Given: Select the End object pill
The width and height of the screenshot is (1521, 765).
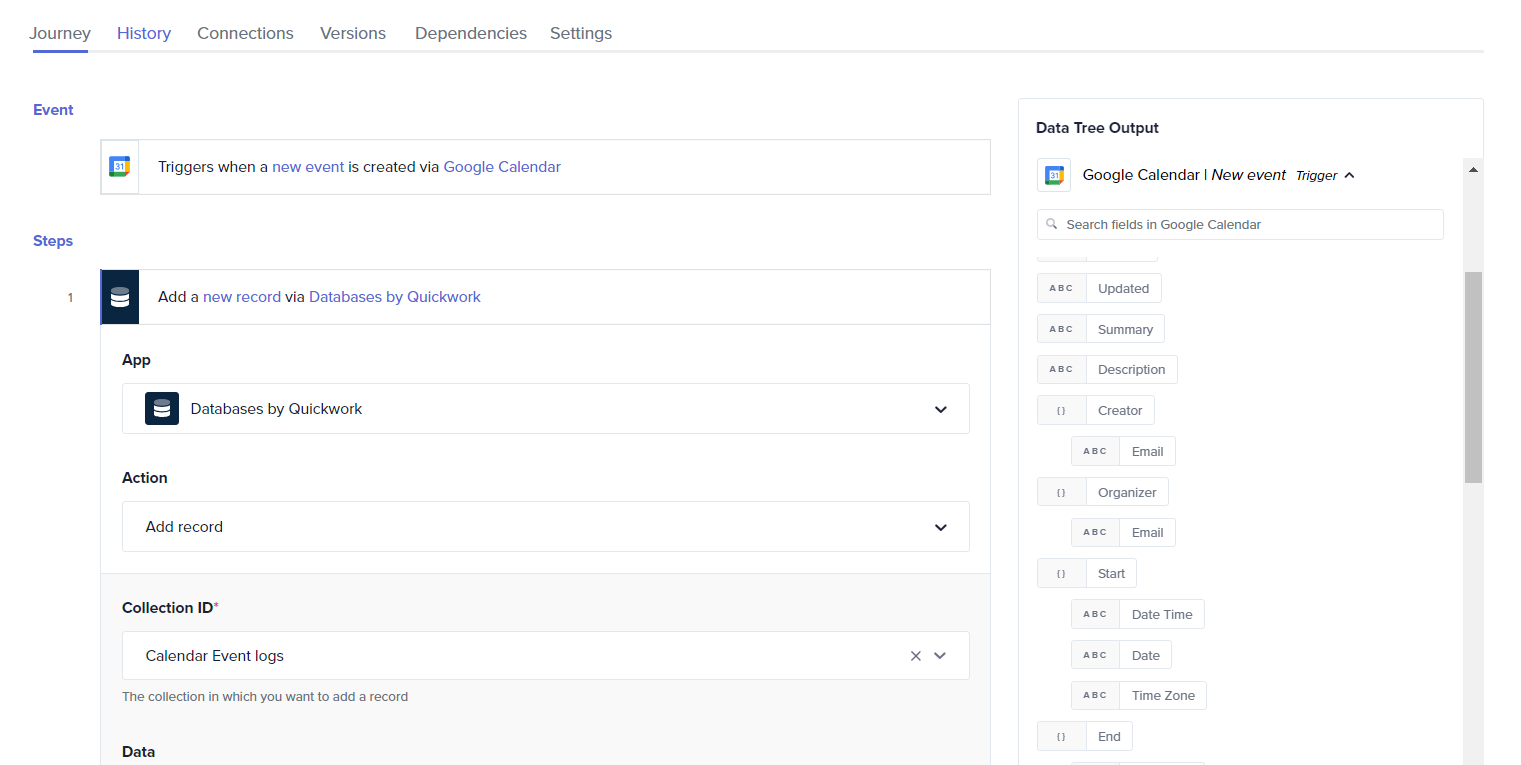Looking at the screenshot, I should 1085,736.
